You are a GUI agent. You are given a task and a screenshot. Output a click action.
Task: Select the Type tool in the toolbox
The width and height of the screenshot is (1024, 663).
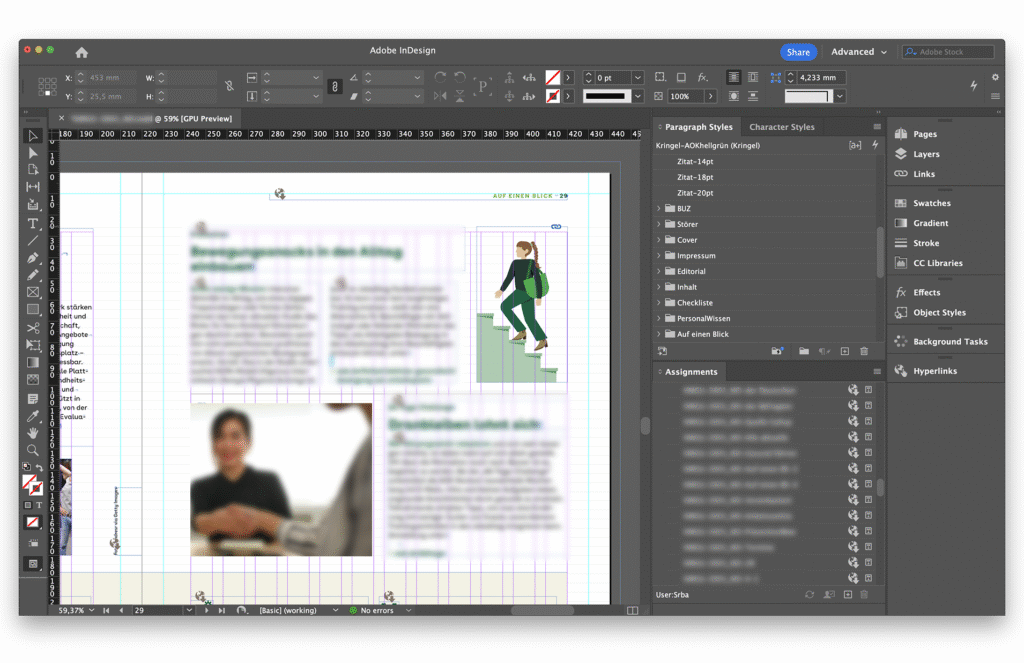coord(33,223)
